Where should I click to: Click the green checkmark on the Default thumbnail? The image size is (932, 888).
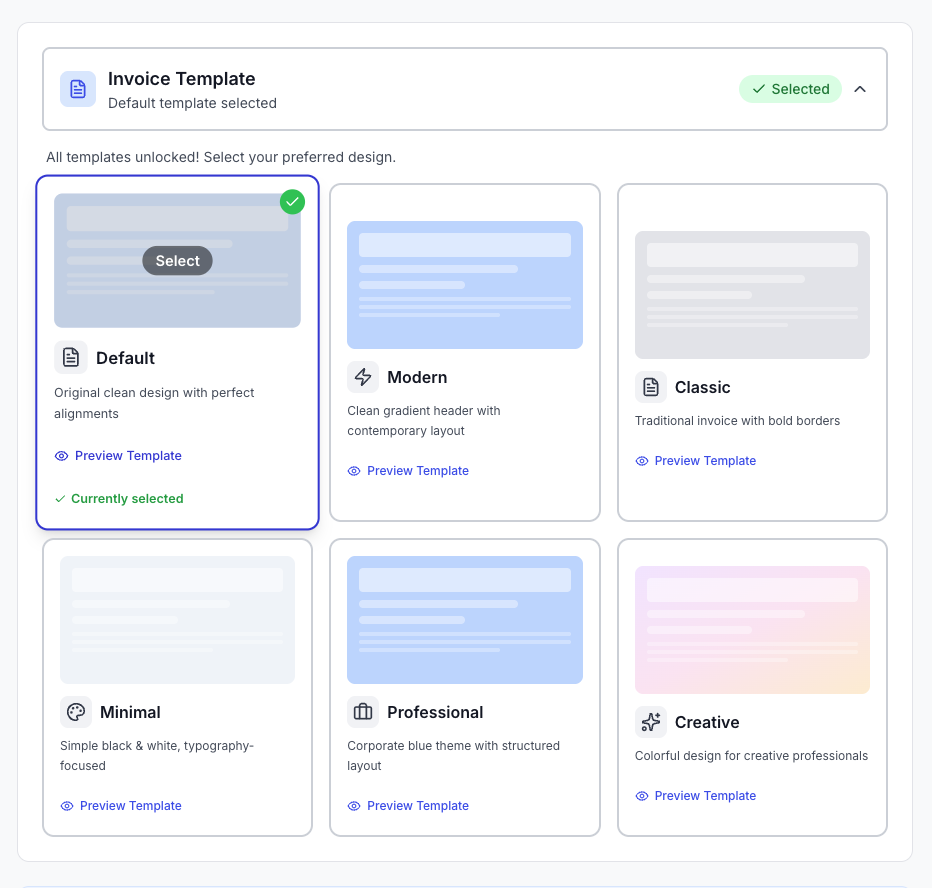click(x=292, y=201)
